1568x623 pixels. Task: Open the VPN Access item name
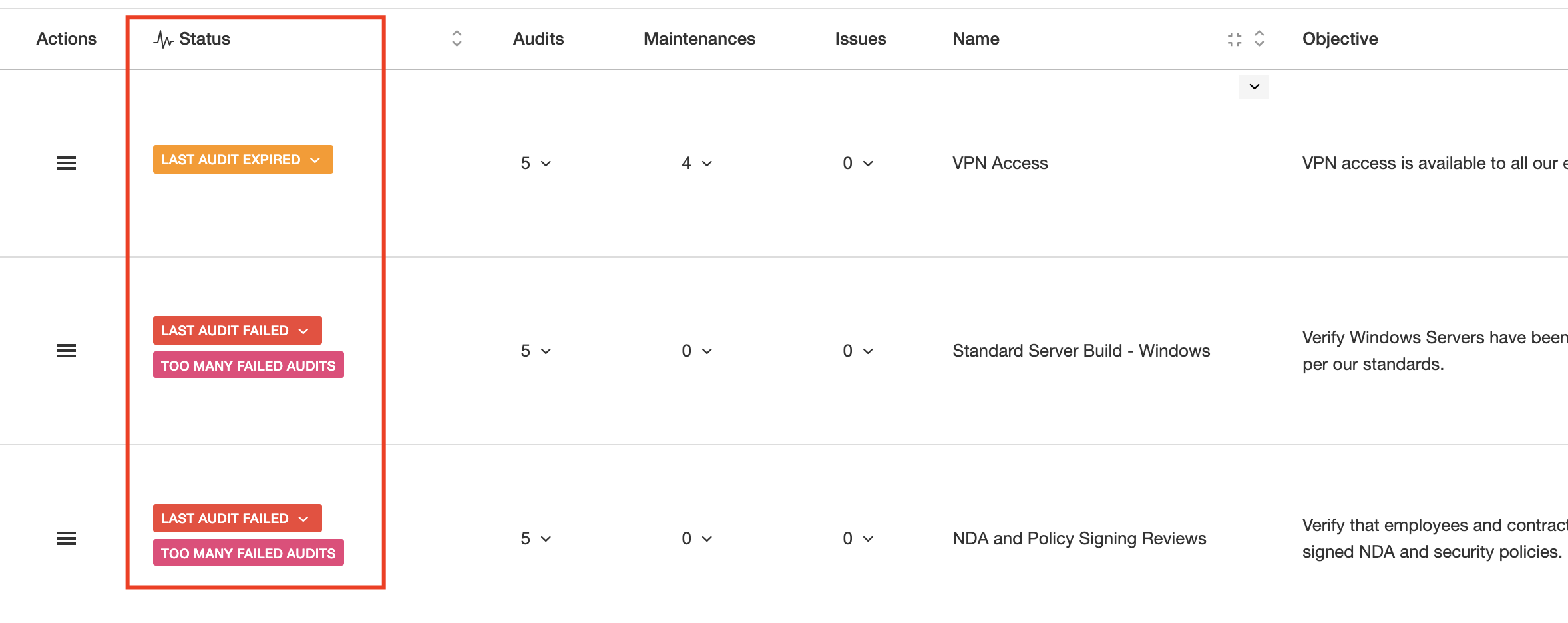[1000, 163]
